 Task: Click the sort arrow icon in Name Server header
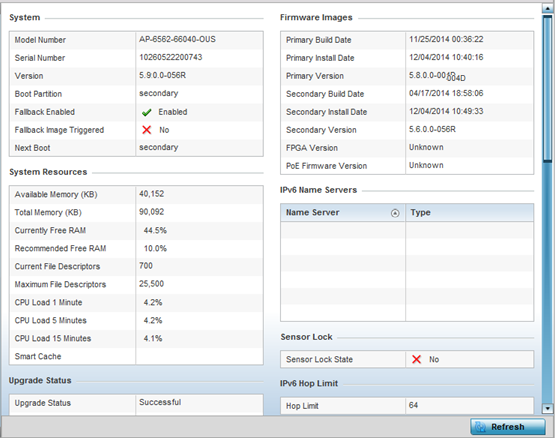[395, 213]
